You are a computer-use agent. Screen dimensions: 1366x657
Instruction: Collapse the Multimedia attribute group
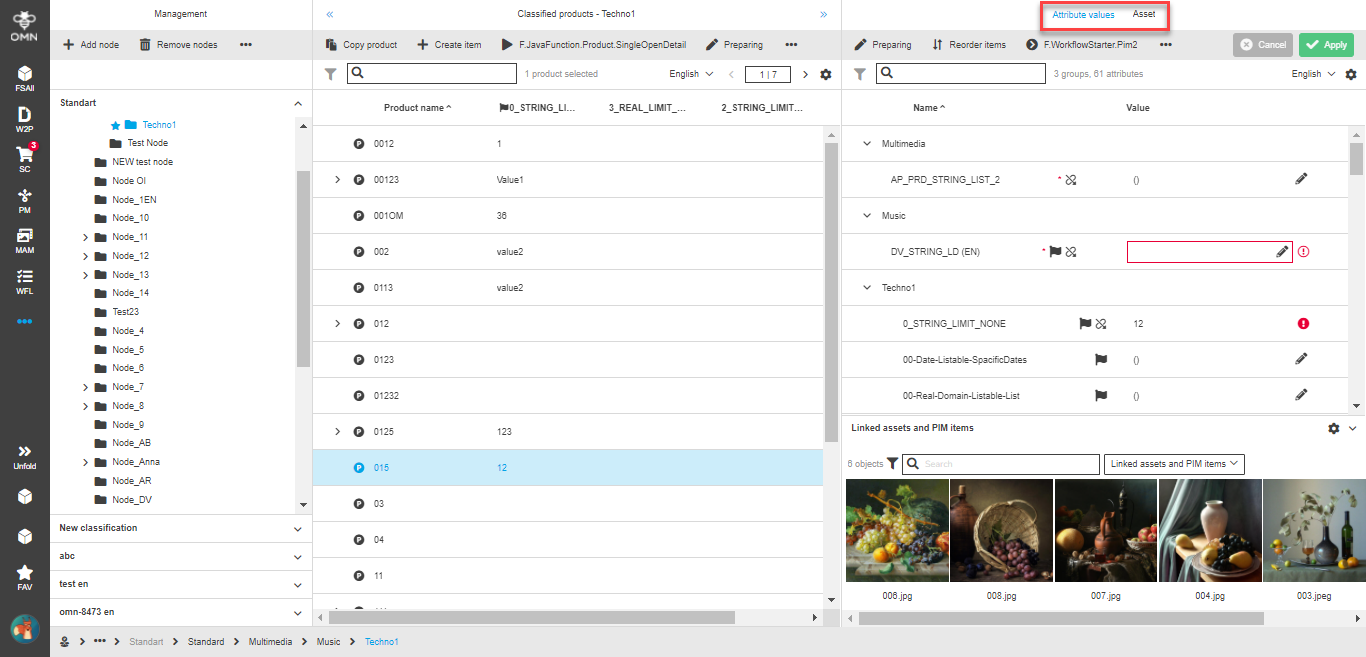tap(867, 143)
